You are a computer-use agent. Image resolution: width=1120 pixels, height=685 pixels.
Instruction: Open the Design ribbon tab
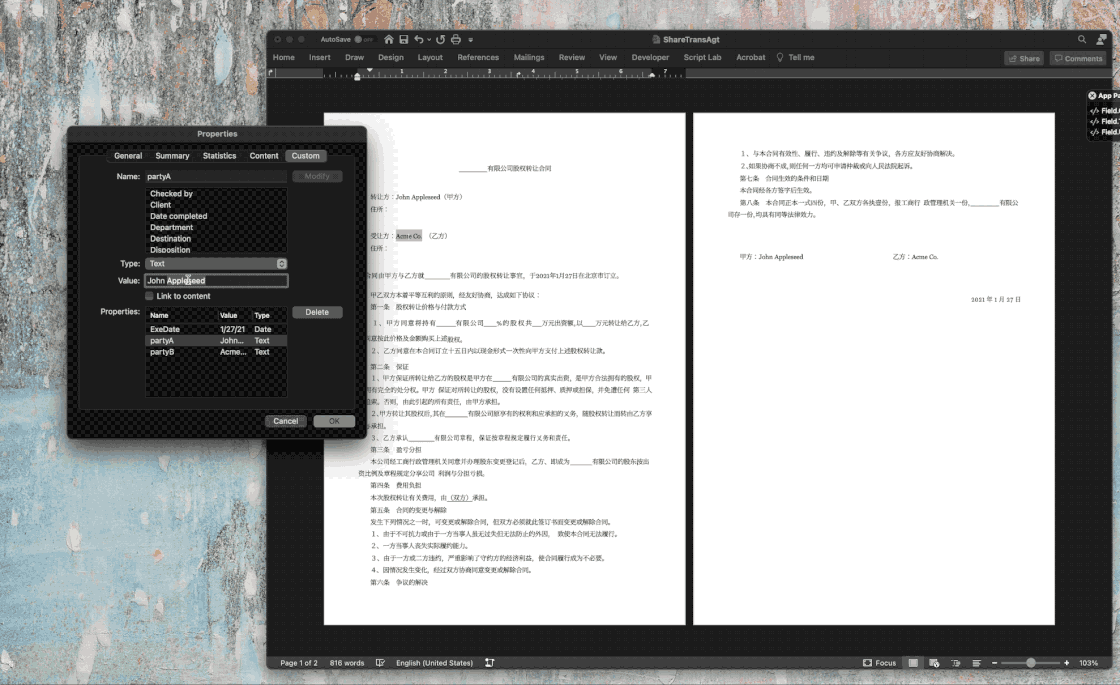[391, 57]
